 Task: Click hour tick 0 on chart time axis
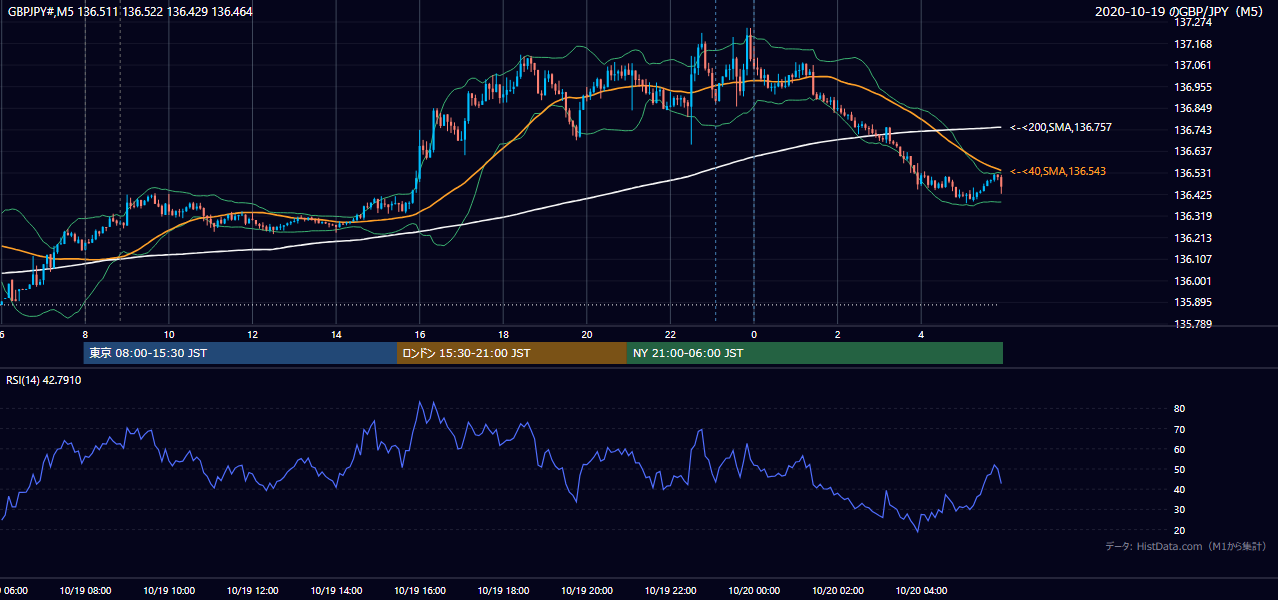tap(754, 334)
